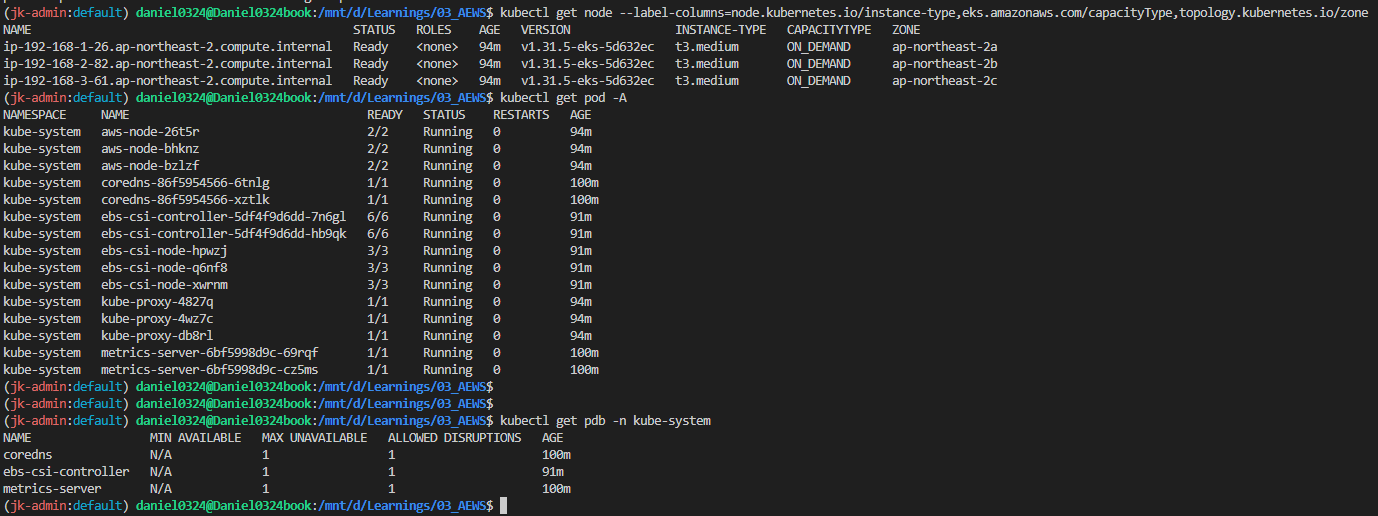This screenshot has height=516, width=1378.
Task: Click the ZONE column header
Action: click(906, 30)
